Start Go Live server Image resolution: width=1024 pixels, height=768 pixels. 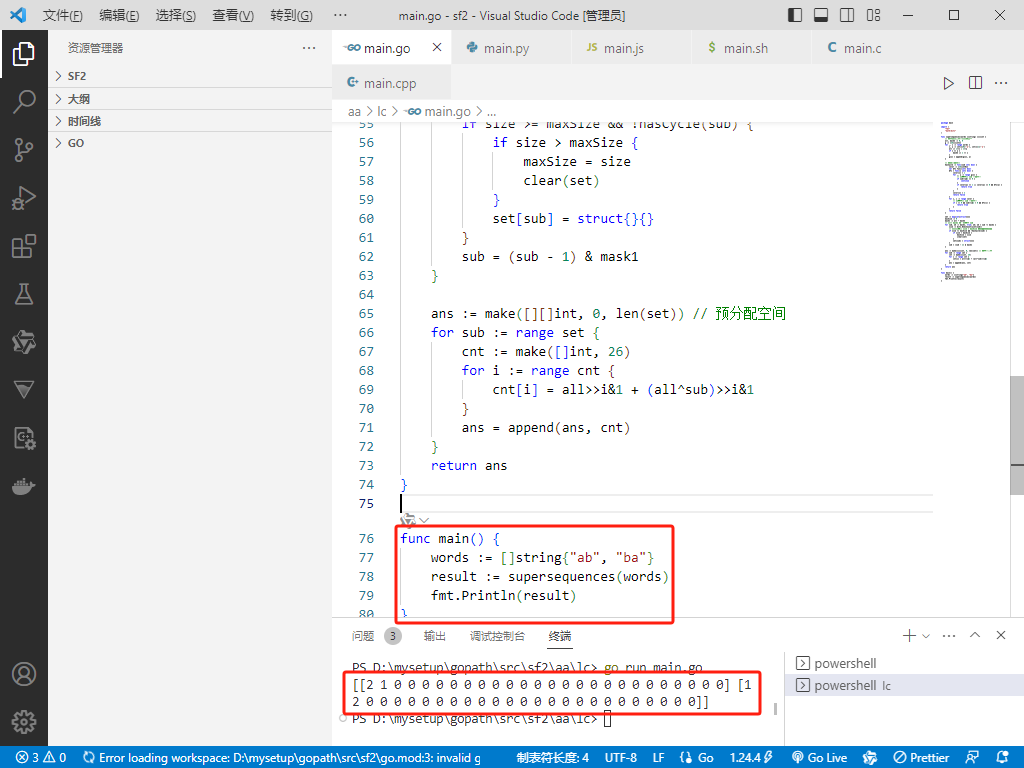[x=819, y=758]
